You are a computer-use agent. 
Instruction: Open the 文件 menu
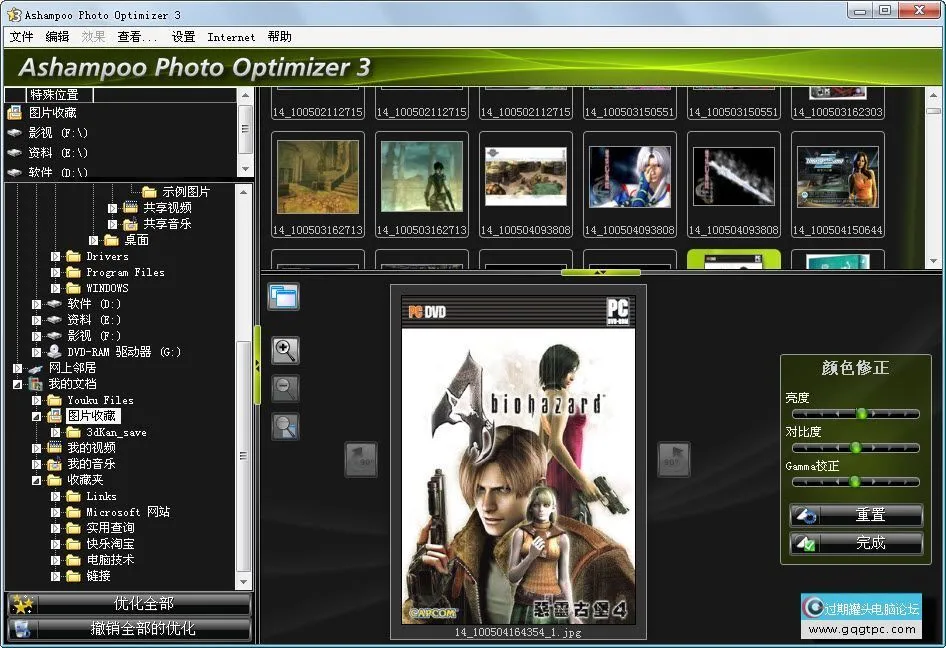pyautogui.click(x=21, y=37)
